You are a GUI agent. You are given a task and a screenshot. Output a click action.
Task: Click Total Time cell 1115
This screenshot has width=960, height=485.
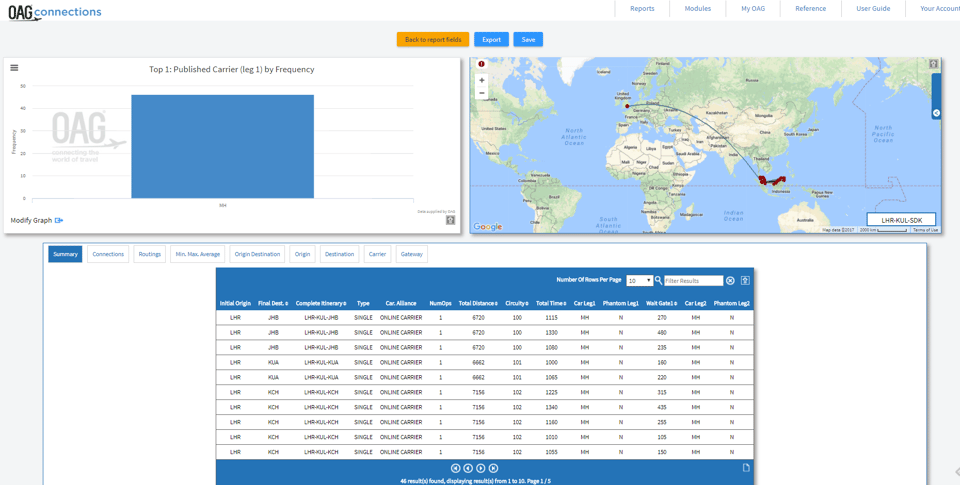pos(550,318)
